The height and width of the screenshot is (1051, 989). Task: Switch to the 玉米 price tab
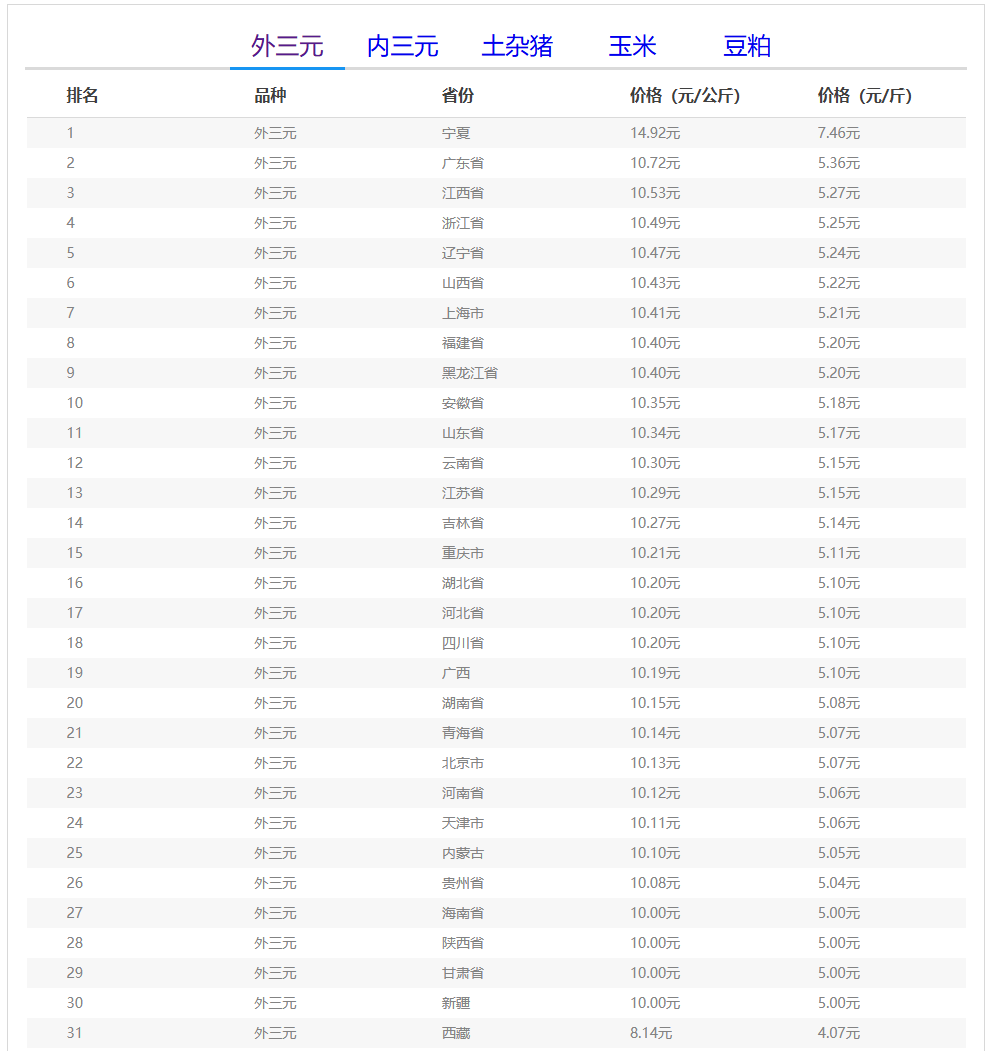(x=632, y=46)
